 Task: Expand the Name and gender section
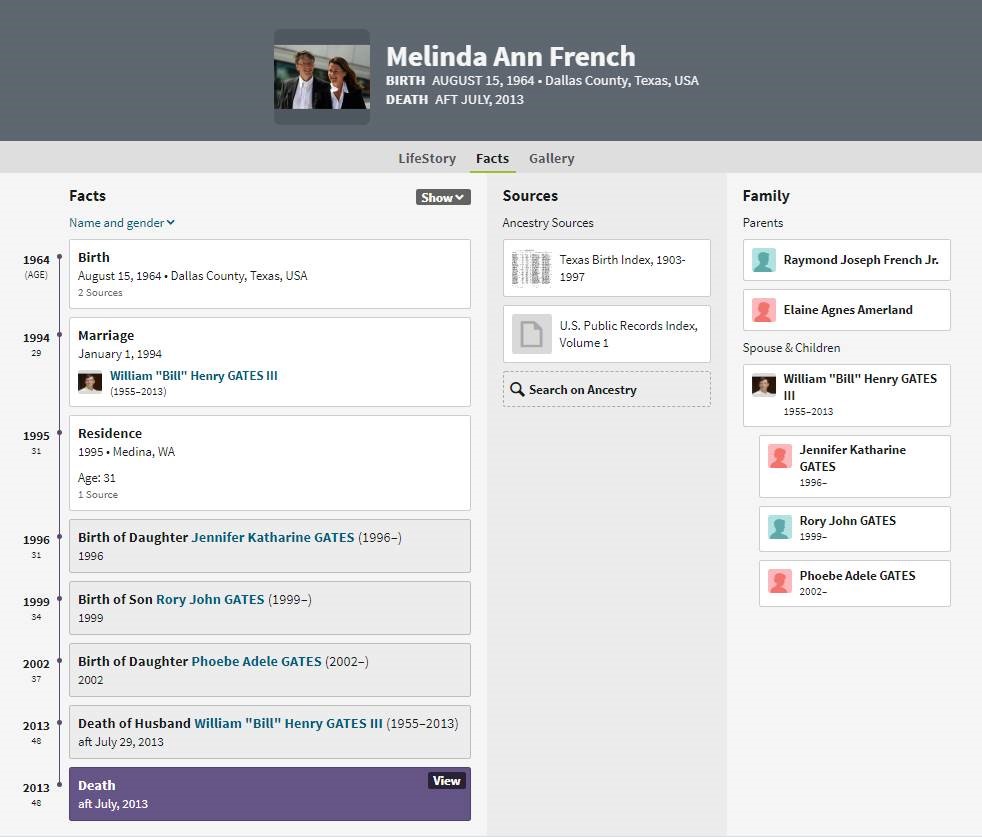pos(121,223)
